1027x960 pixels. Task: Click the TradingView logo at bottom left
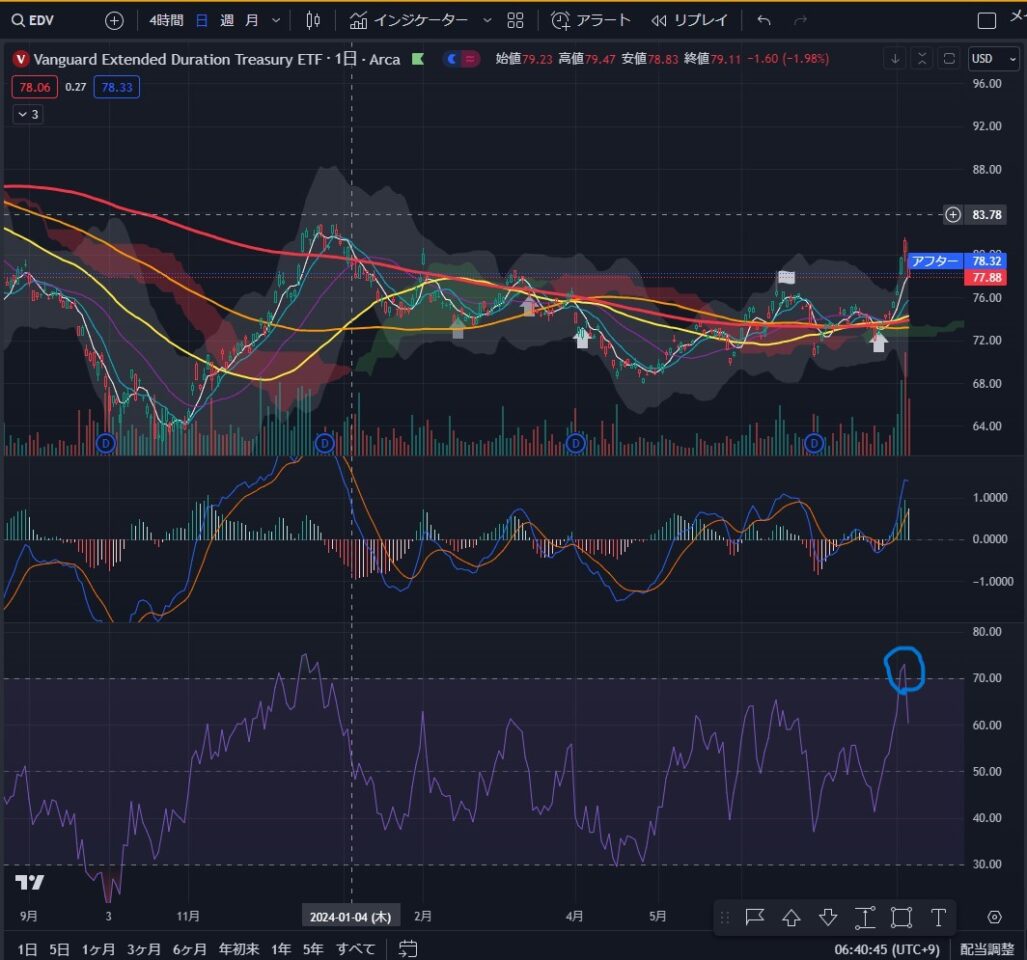tap(29, 882)
